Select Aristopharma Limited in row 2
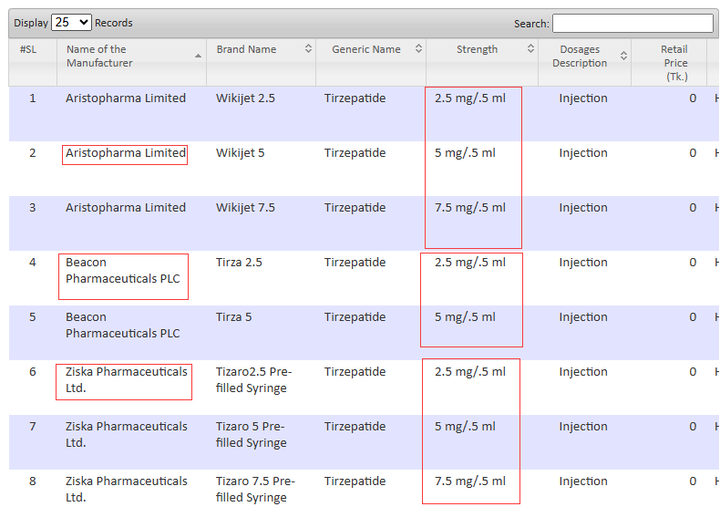This screenshot has width=720, height=507. click(x=125, y=153)
